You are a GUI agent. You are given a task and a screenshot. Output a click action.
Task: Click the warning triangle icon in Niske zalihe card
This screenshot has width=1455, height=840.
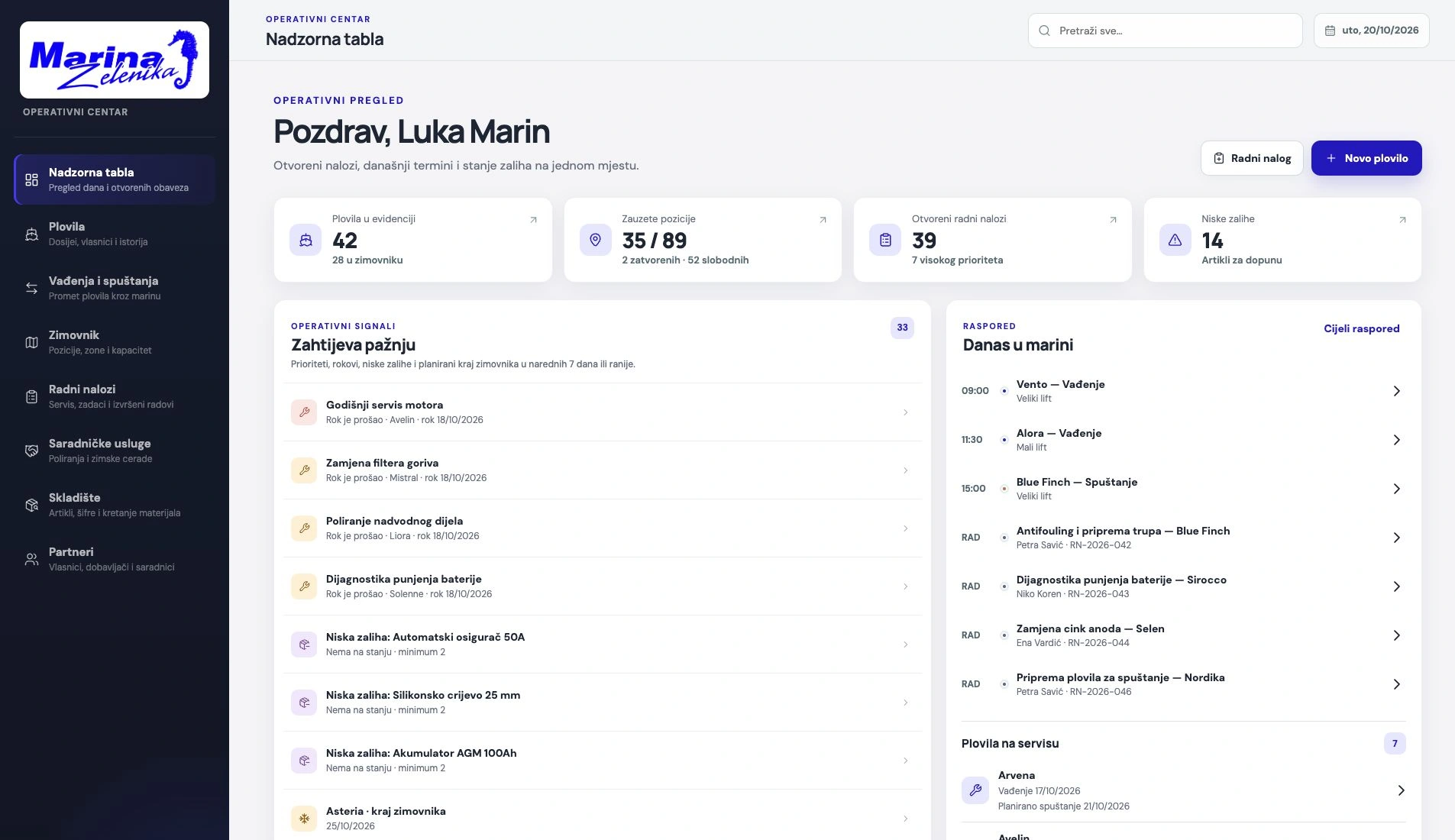(x=1175, y=240)
